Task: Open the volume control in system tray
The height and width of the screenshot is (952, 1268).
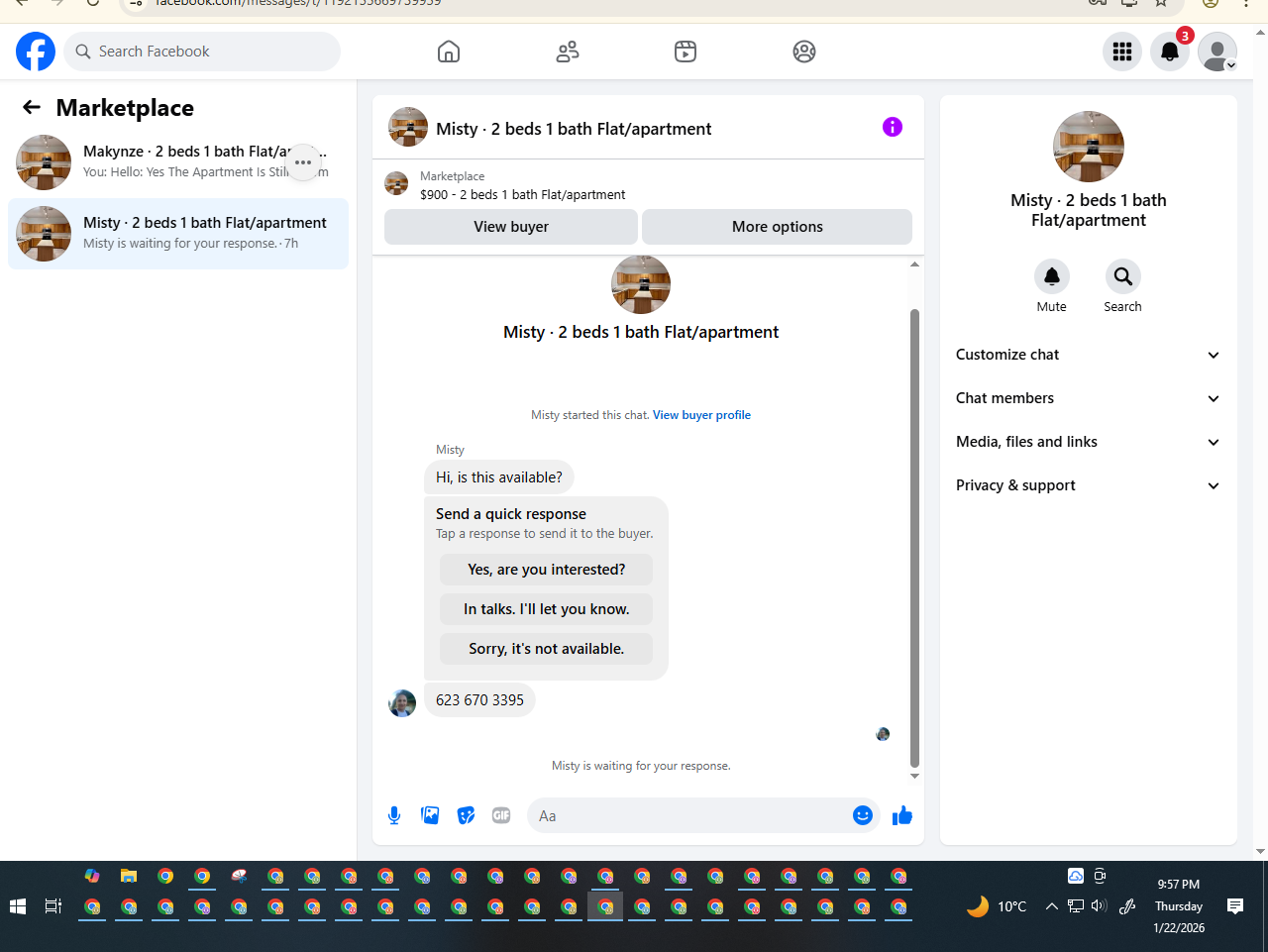Action: click(x=1099, y=906)
